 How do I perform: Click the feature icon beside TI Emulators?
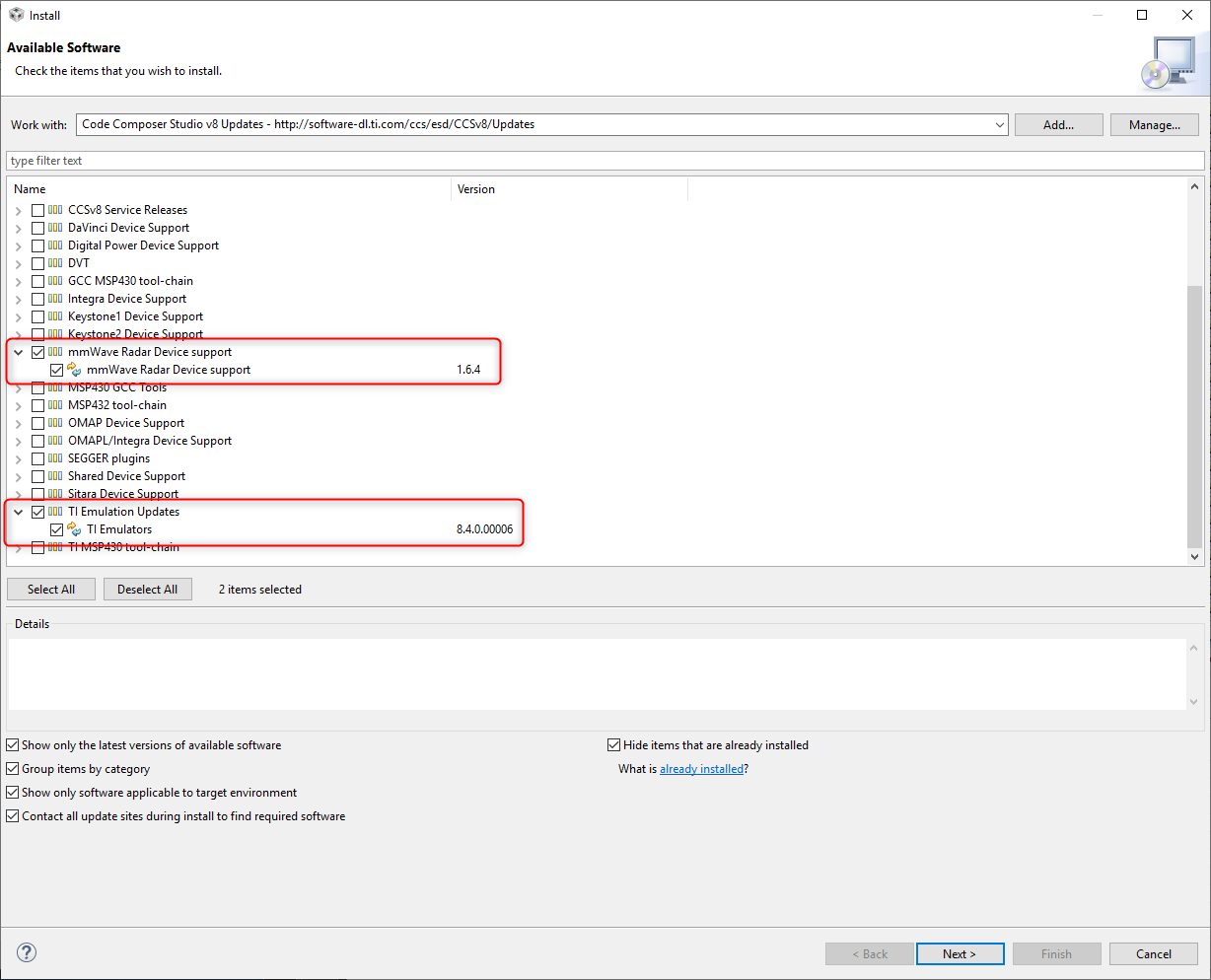point(74,529)
